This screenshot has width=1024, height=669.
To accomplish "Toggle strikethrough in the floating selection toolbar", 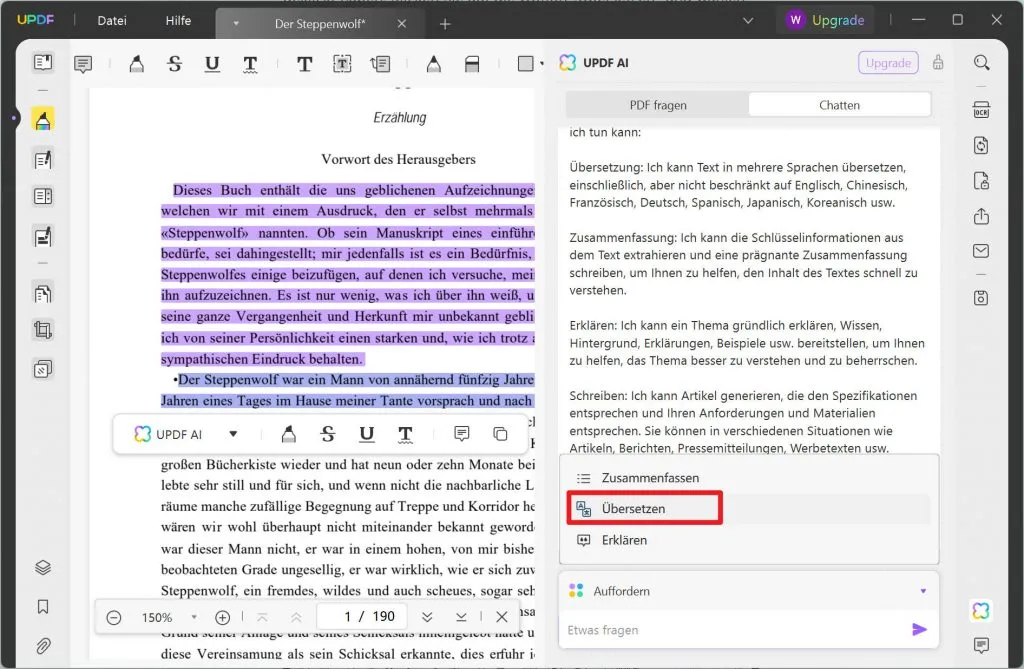I will [x=327, y=433].
